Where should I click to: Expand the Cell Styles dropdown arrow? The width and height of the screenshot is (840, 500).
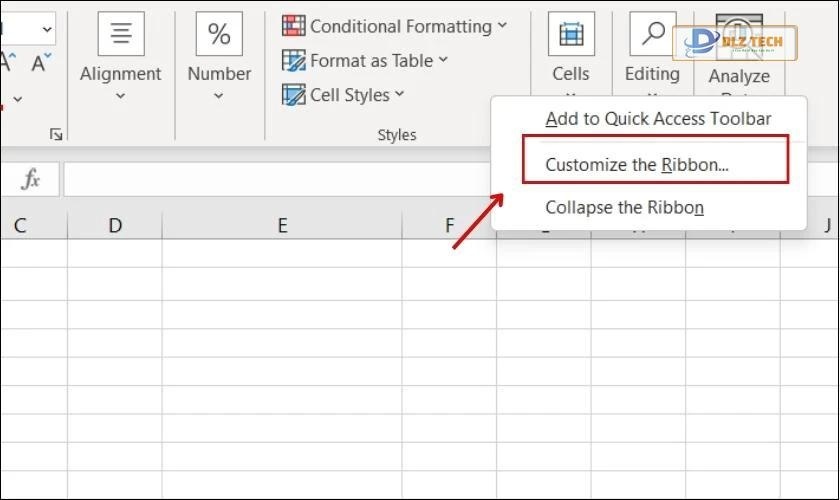coord(400,95)
